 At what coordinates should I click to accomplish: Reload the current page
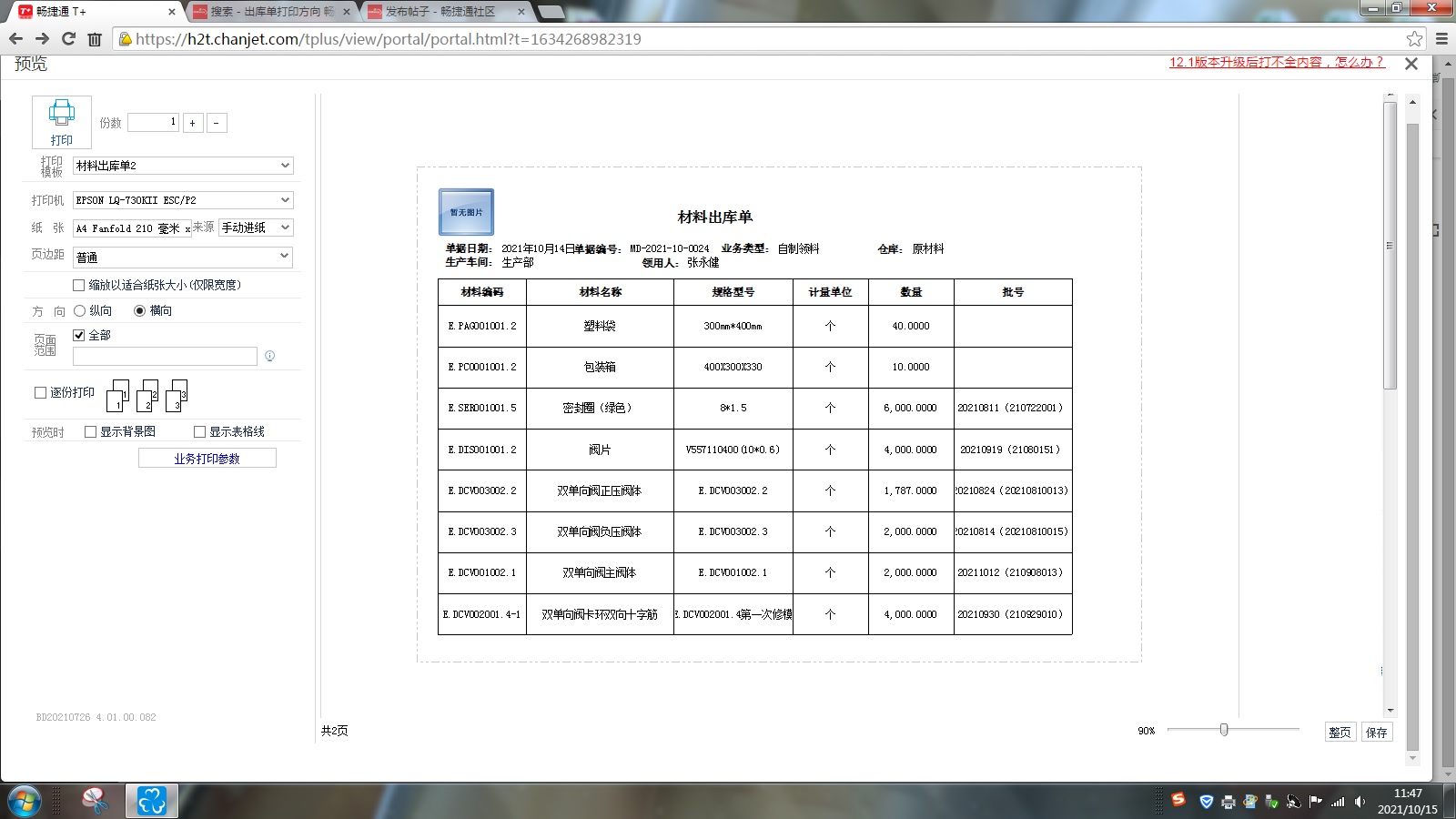(68, 39)
